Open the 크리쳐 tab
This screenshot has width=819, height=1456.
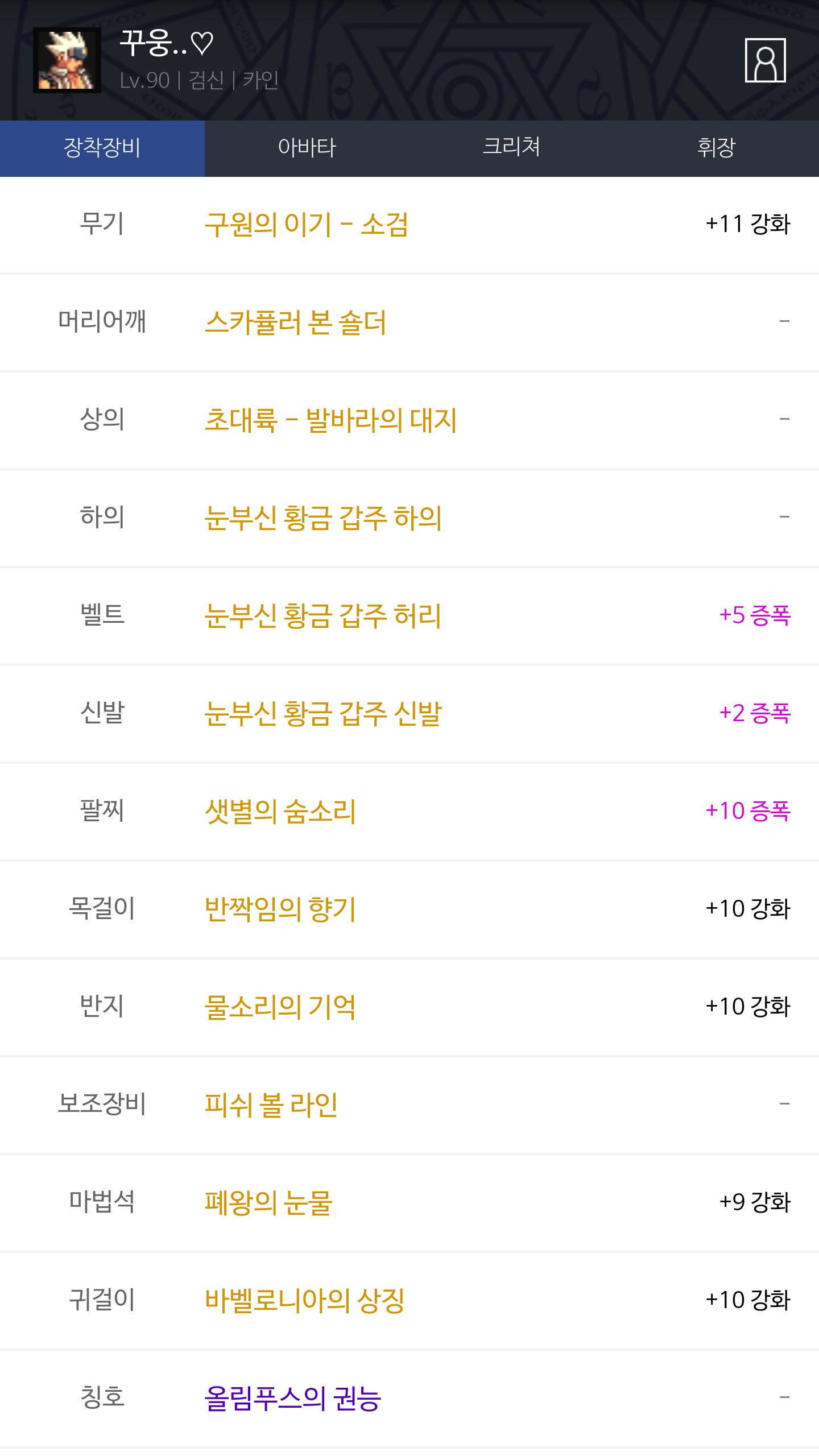coord(511,148)
